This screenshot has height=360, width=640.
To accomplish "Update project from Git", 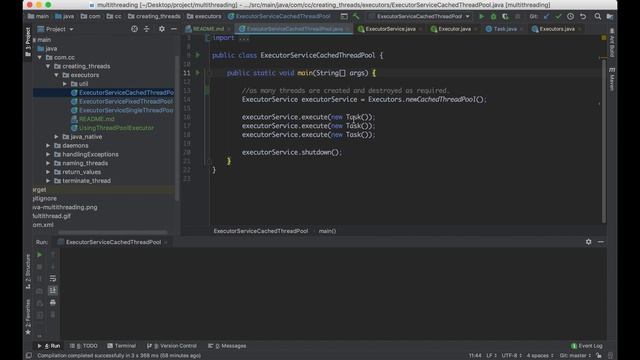I will click(547, 16).
